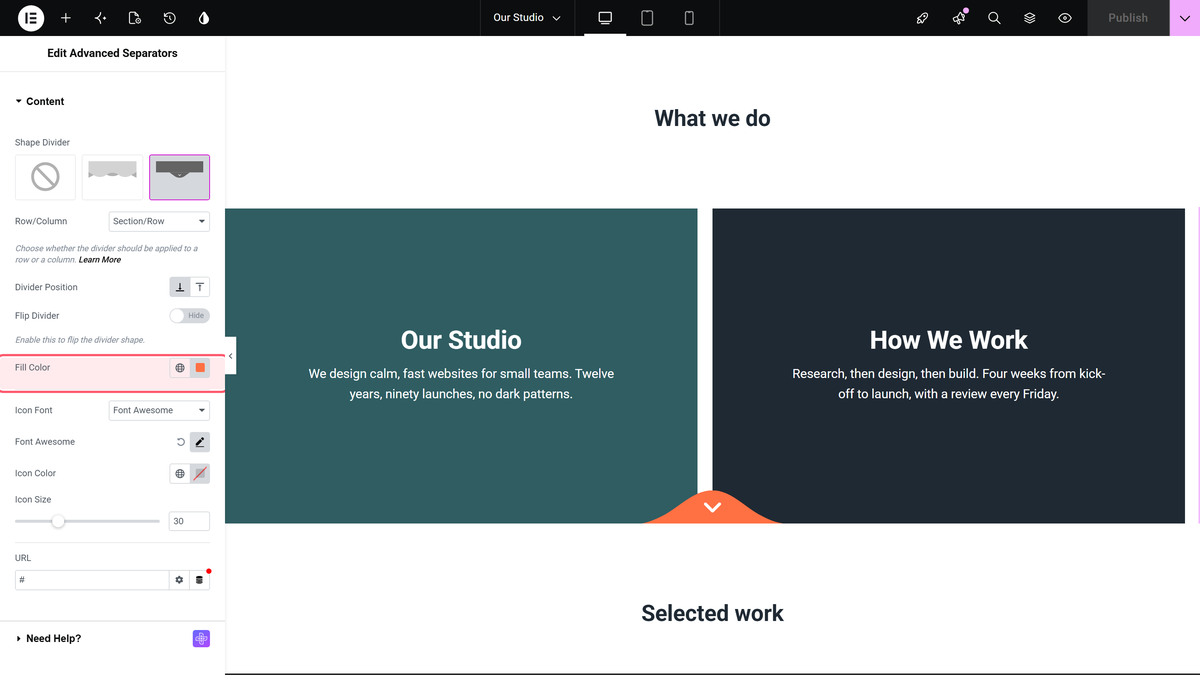1200x675 pixels.
Task: Click the Edit Advanced Separators panel title
Action: point(112,53)
